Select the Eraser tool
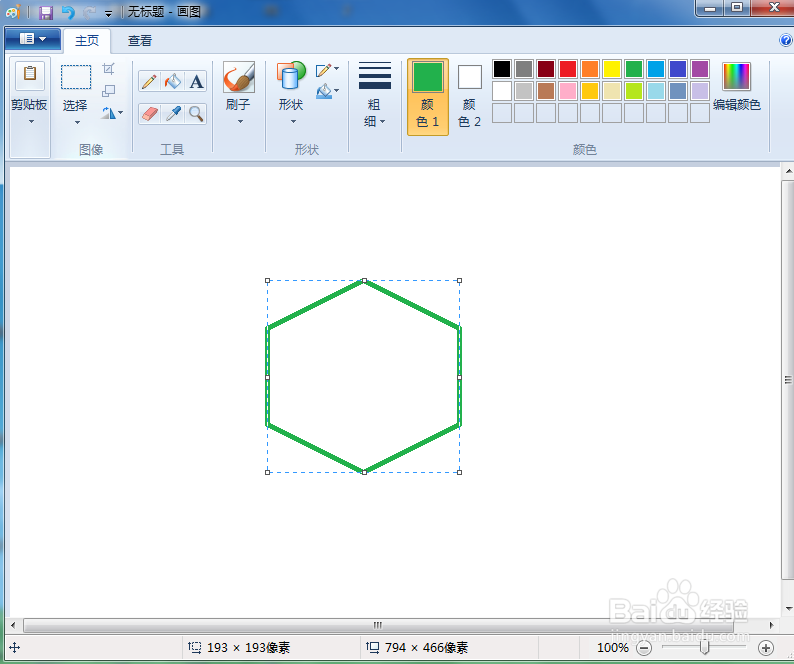Viewport: 794px width, 664px height. tap(149, 113)
